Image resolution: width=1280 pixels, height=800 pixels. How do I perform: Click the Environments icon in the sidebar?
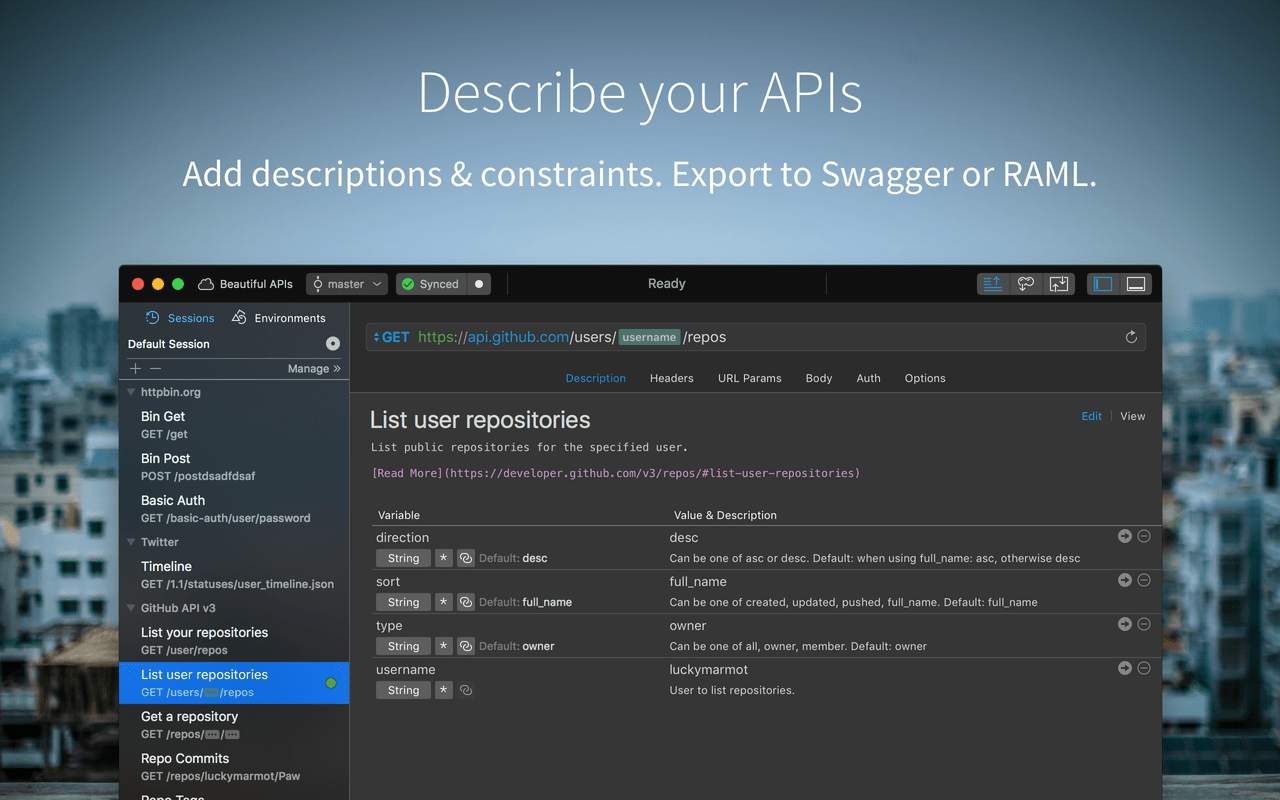click(x=239, y=318)
